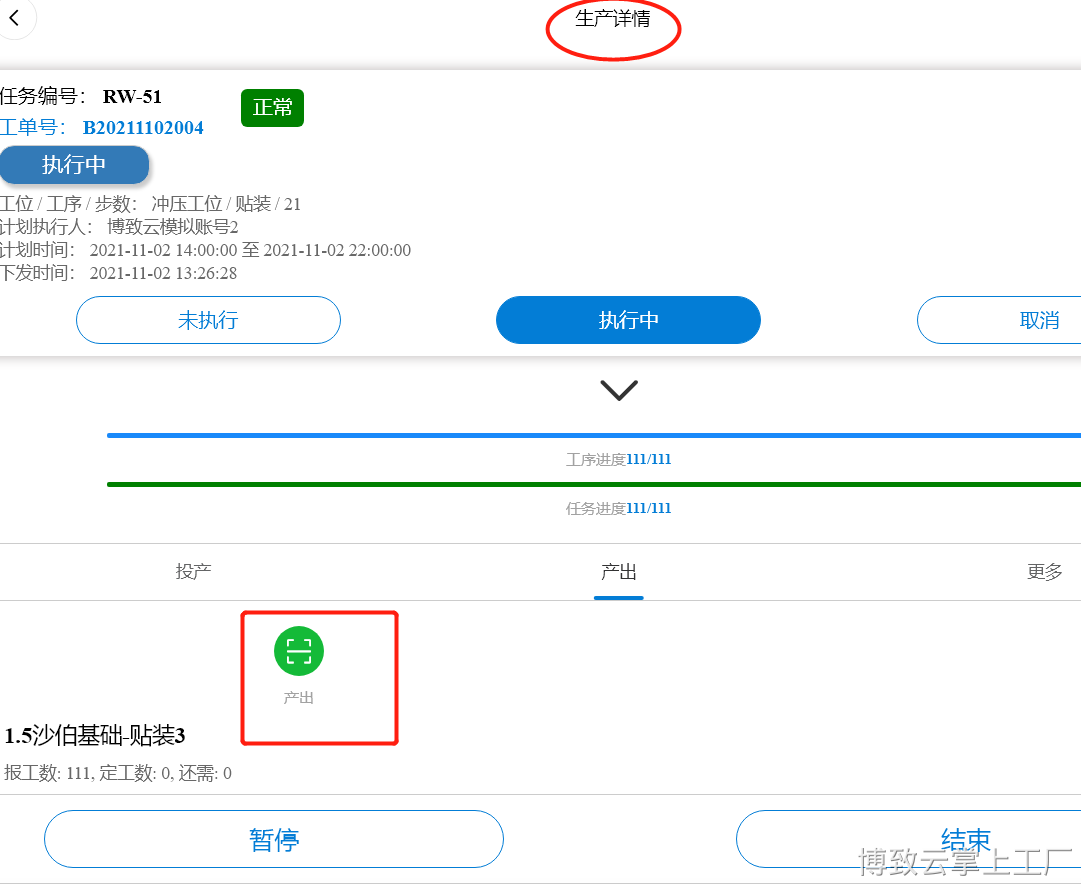The image size is (1081, 885).
Task: Click the task number RW-51
Action: 132,96
